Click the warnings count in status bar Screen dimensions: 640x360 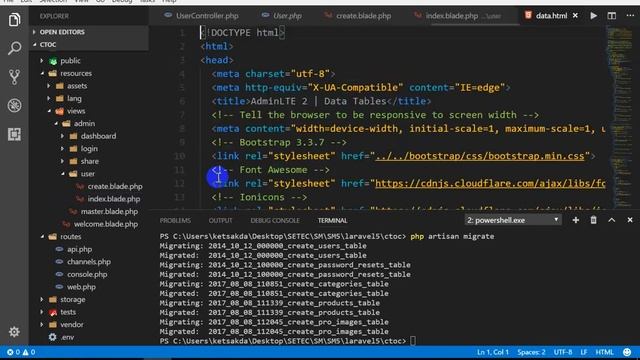coord(29,352)
